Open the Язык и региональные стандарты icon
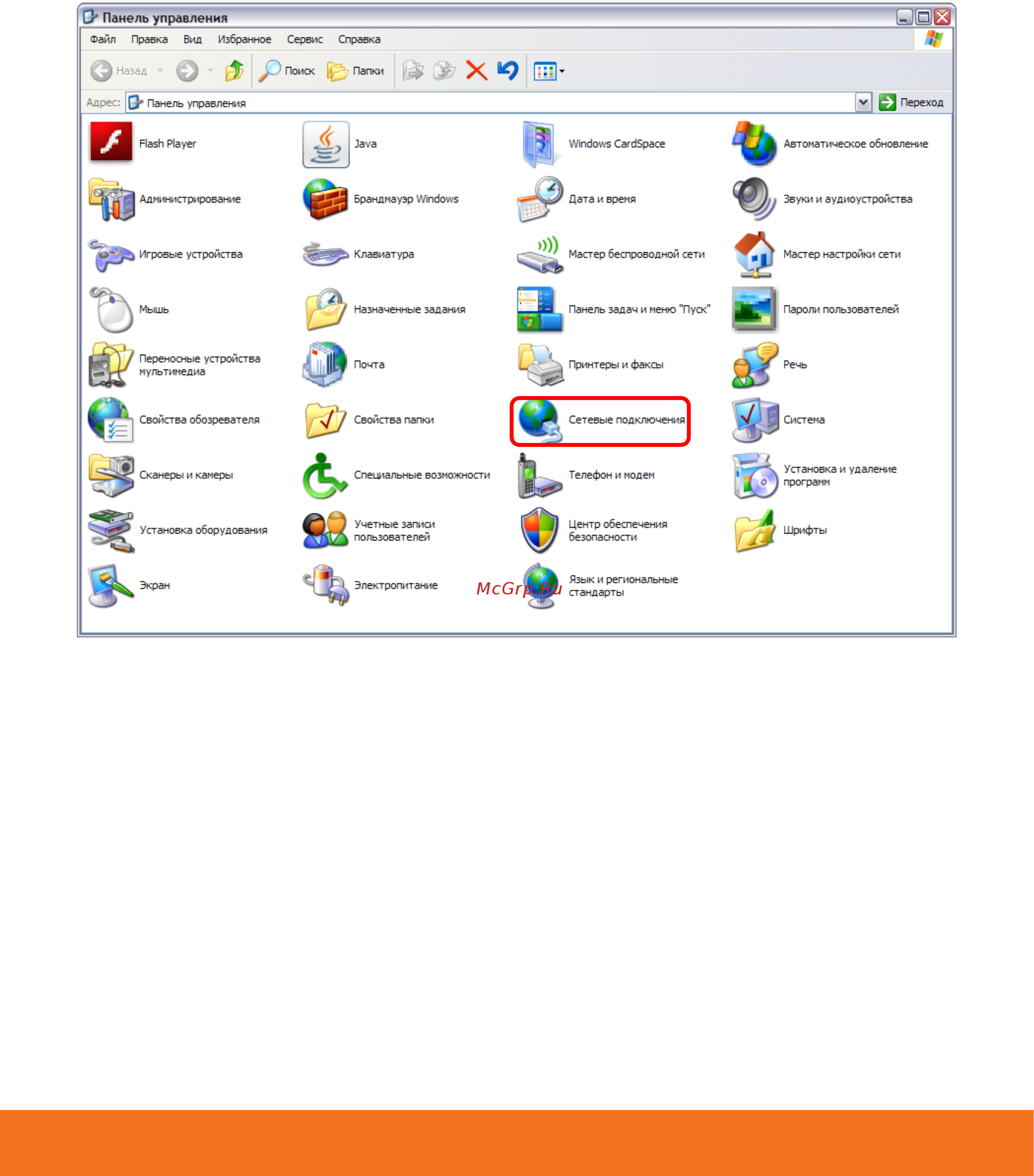 (x=540, y=586)
